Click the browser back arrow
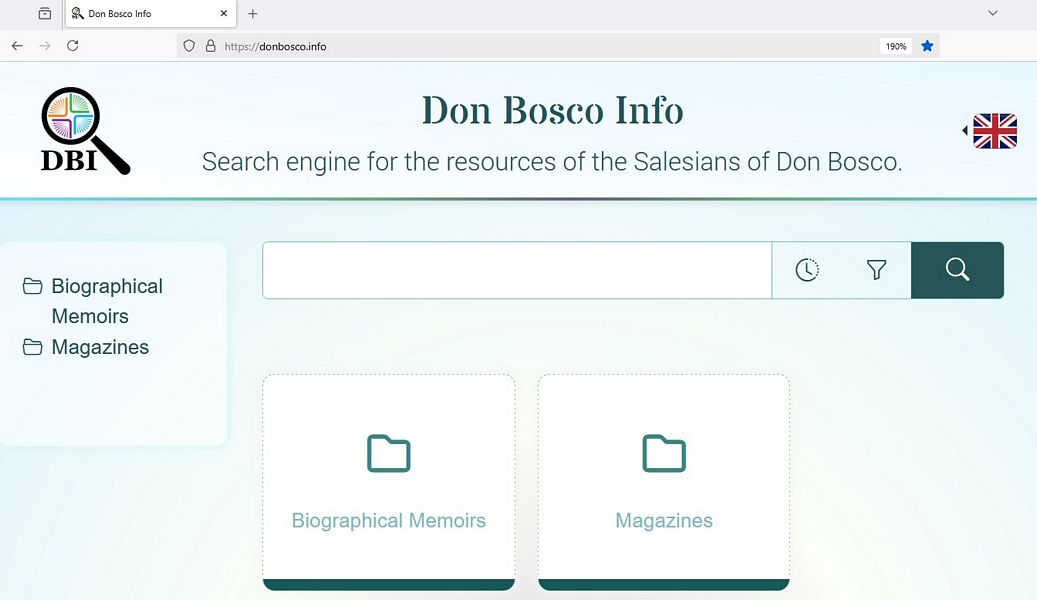The image size is (1037, 600). tap(17, 46)
